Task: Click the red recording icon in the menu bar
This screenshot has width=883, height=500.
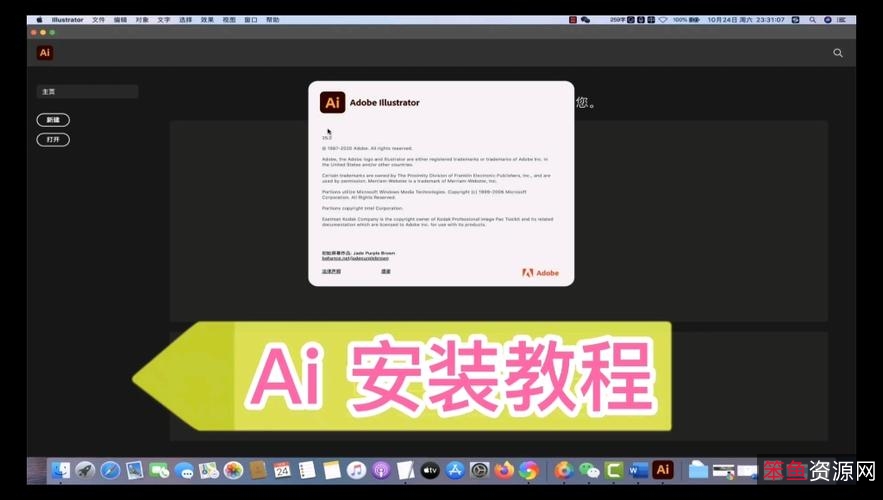Action: (x=573, y=20)
